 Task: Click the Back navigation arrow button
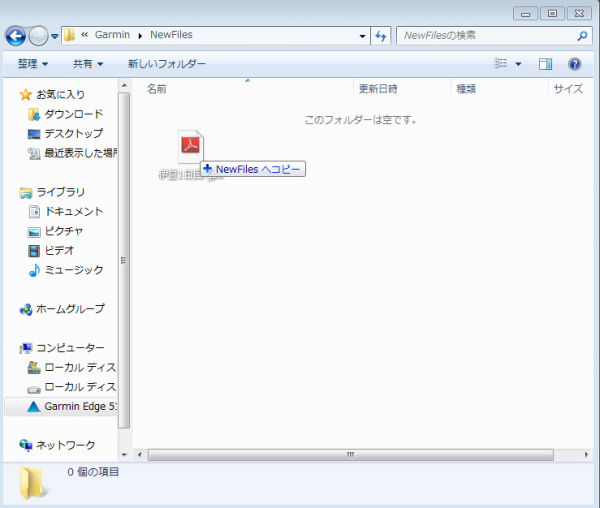click(15, 36)
